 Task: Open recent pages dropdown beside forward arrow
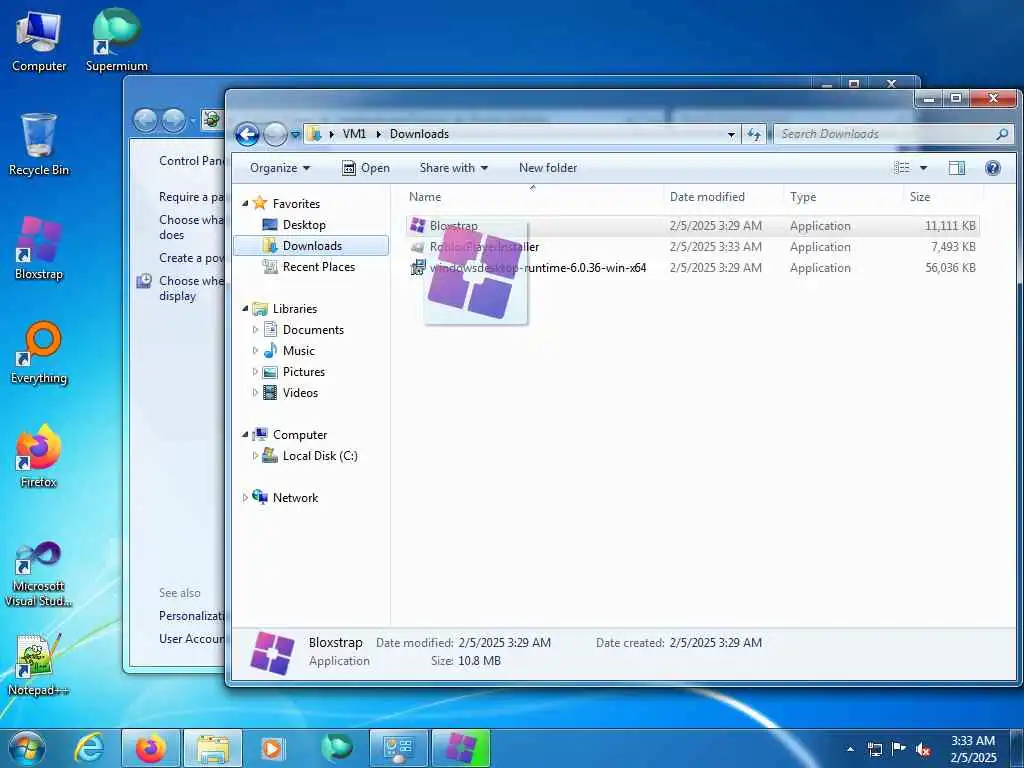coord(295,135)
